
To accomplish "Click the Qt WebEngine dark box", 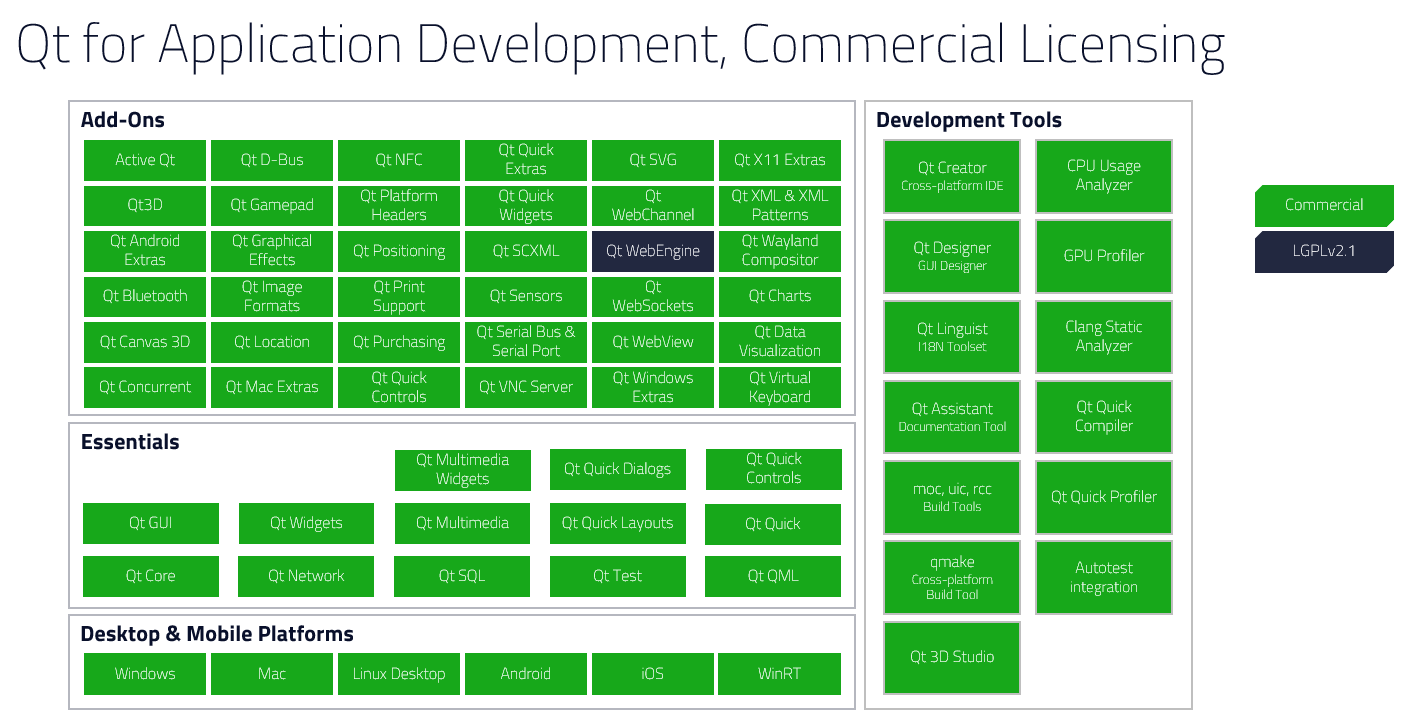I will pyautogui.click(x=652, y=251).
